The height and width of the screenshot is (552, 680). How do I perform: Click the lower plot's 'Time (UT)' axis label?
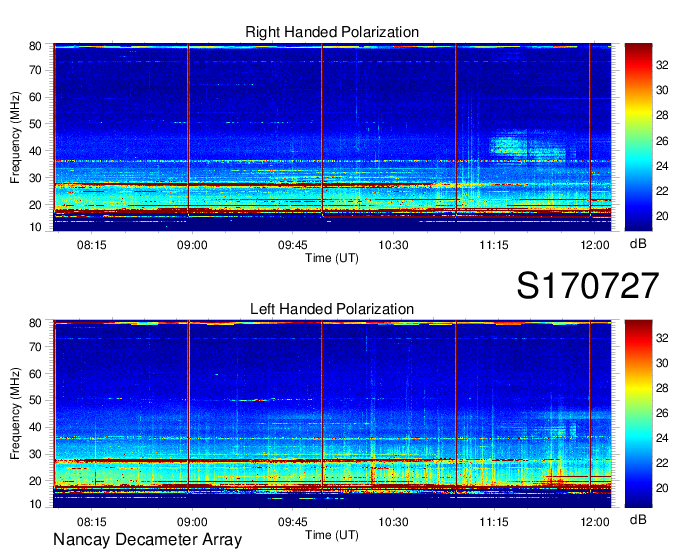332,535
